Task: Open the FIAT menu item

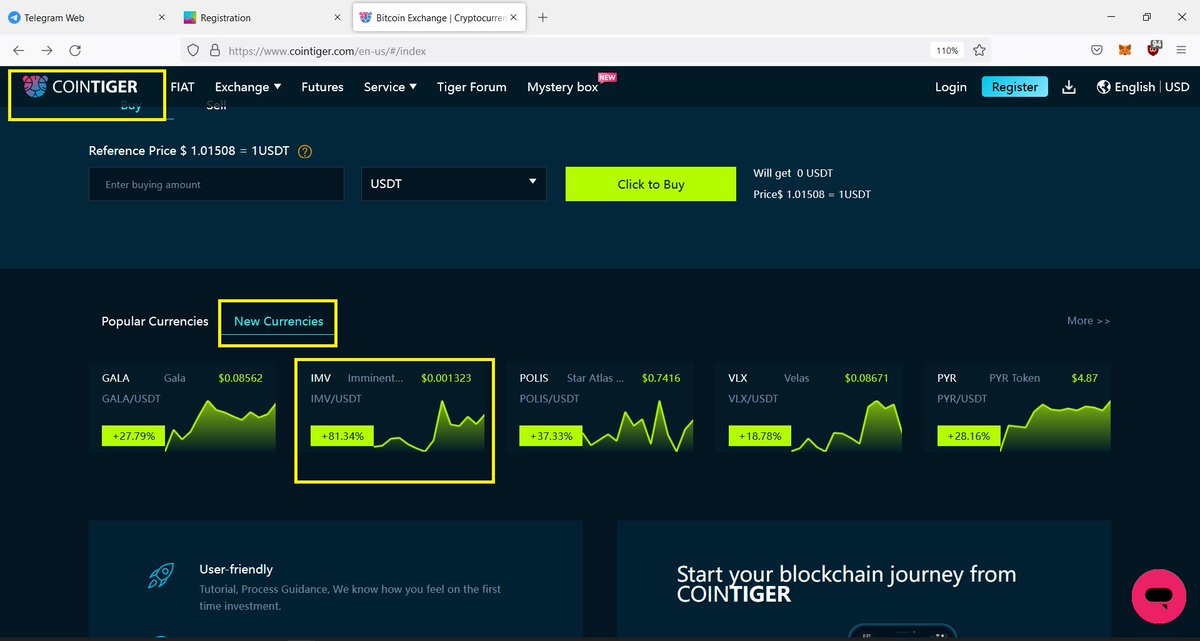Action: tap(183, 87)
